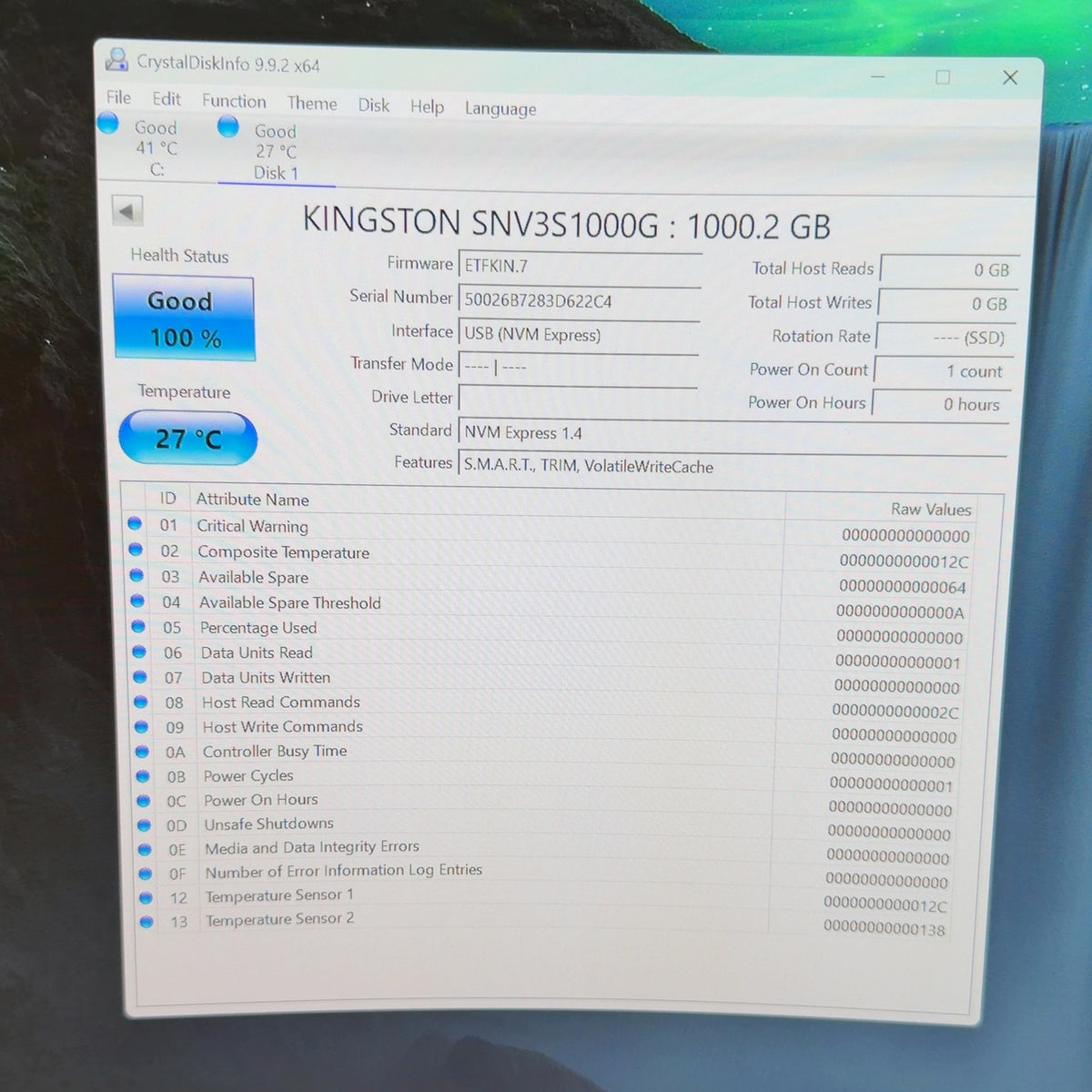Open the Edit menu
Viewport: 1092px width, 1092px height.
coord(167,98)
